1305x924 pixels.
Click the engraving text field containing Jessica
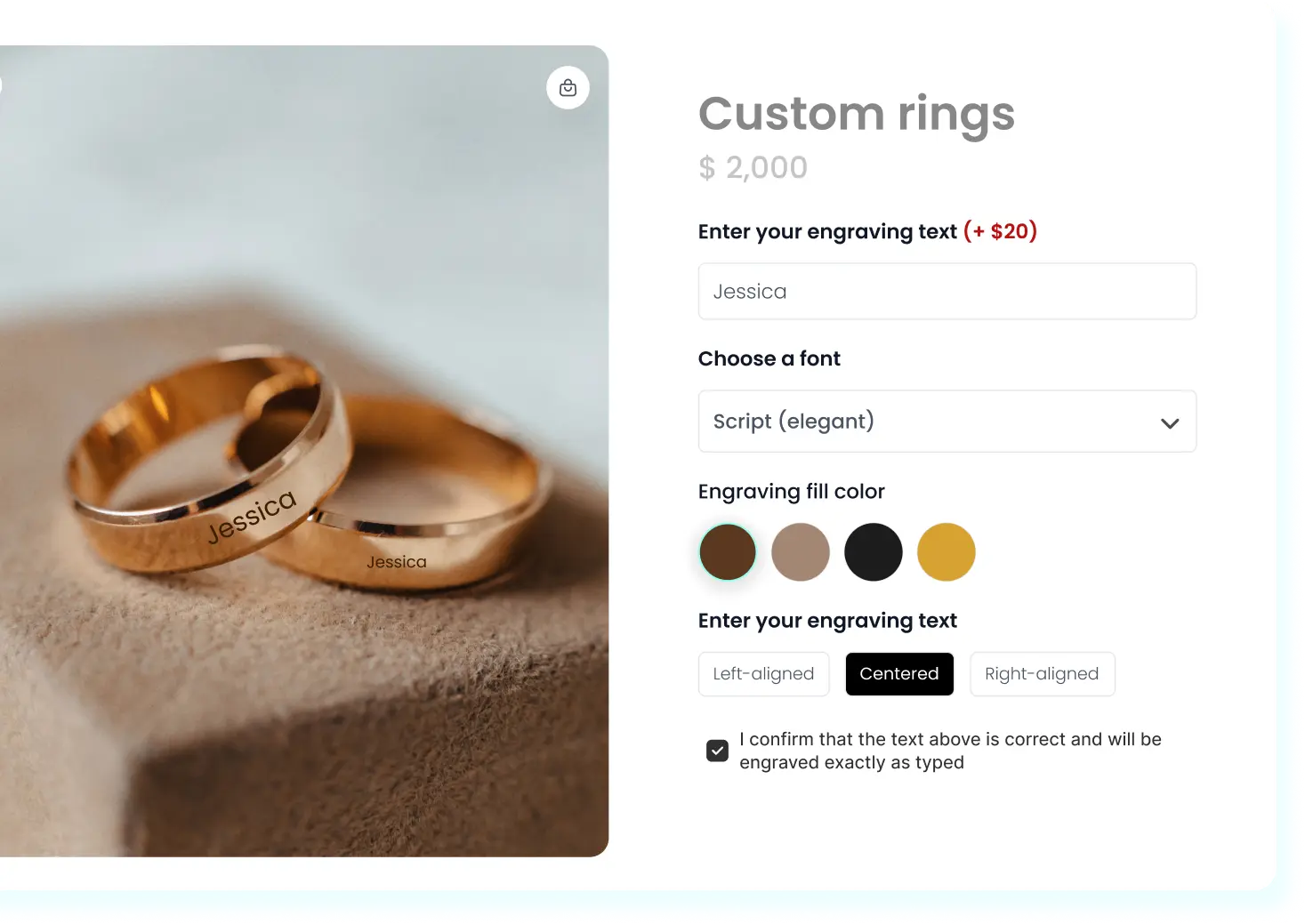947,292
